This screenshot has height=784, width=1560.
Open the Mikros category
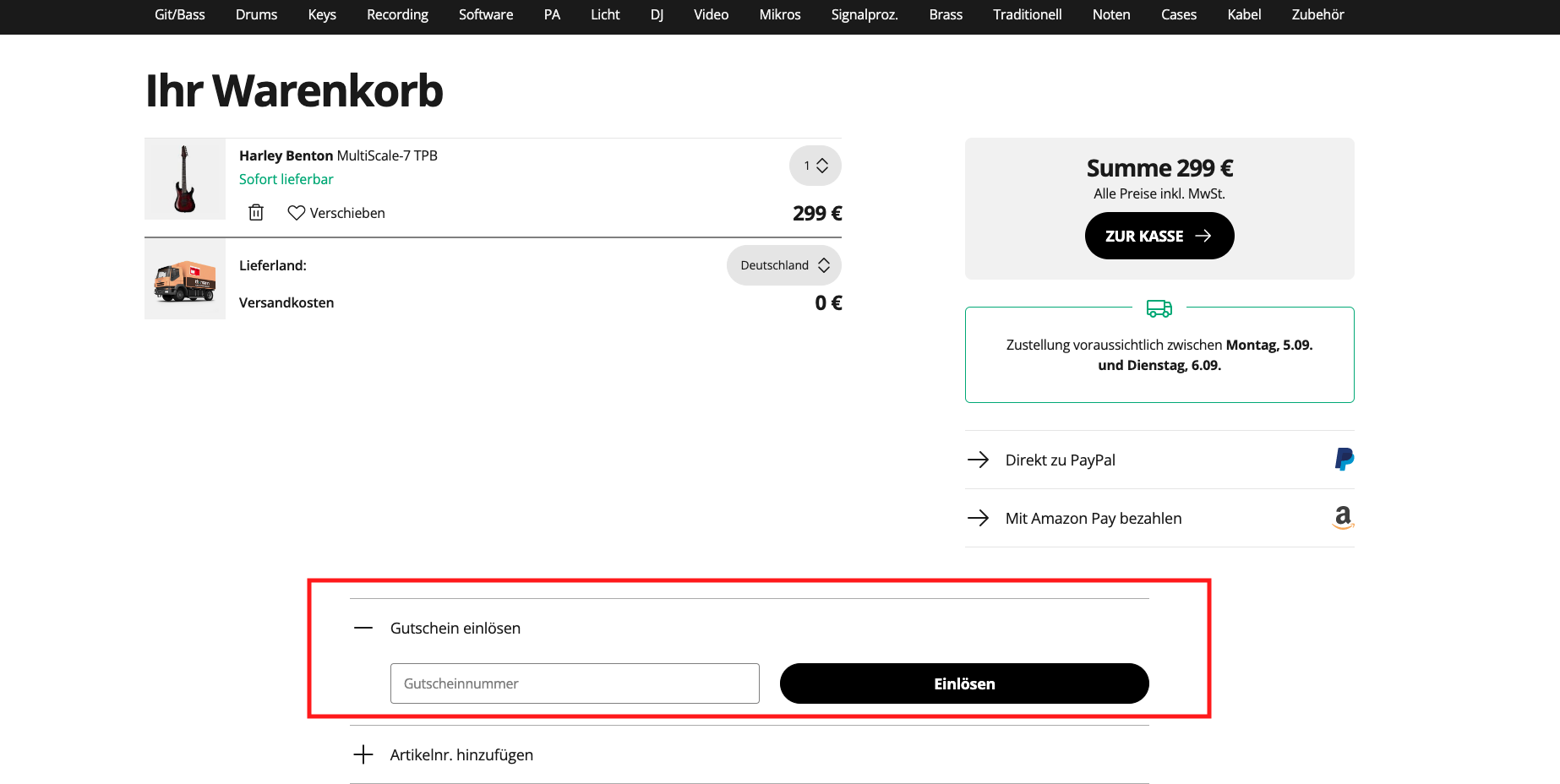pos(780,14)
